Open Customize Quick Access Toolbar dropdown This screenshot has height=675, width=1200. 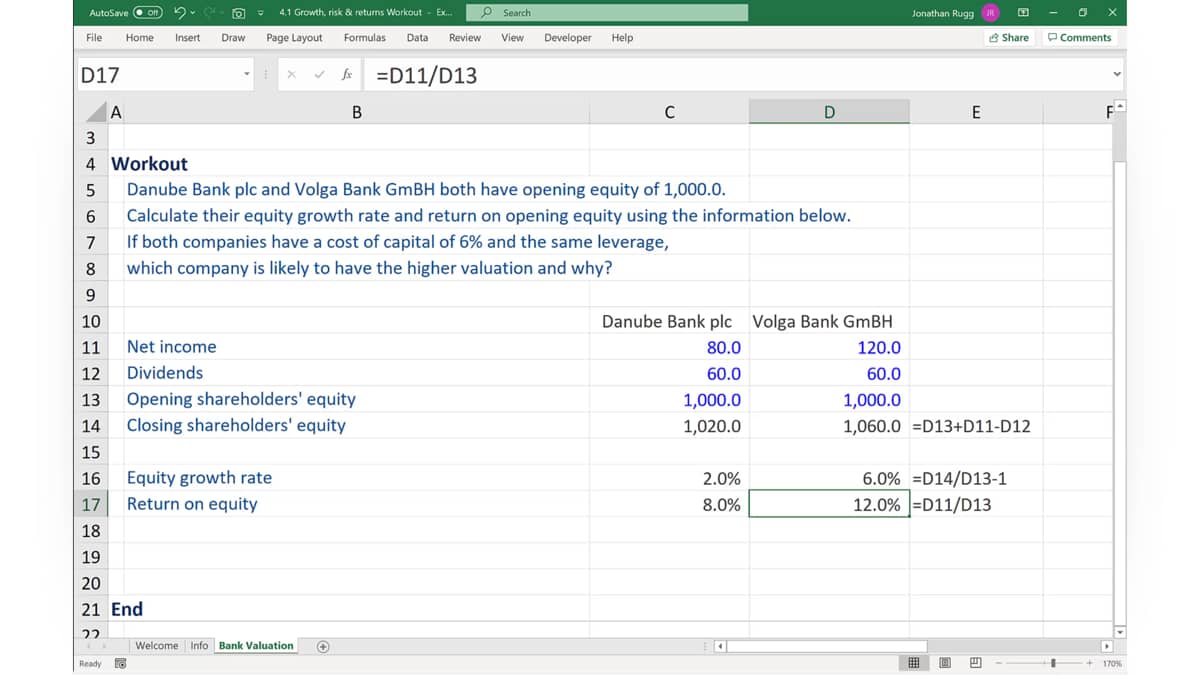pyautogui.click(x=260, y=13)
